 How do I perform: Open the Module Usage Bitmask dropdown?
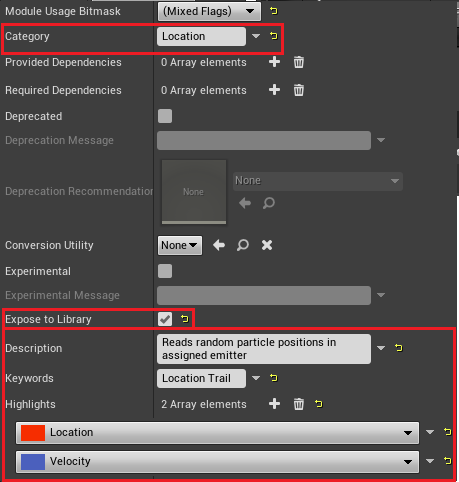[209, 11]
